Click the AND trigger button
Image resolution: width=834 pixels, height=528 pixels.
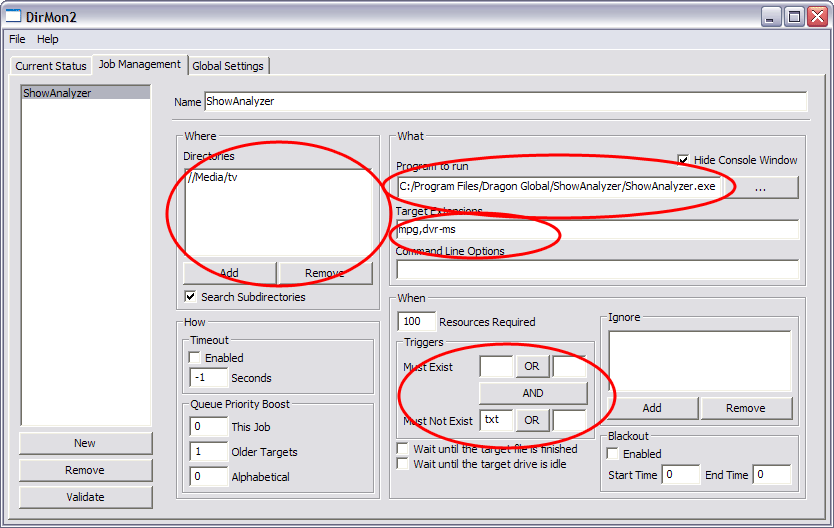tap(533, 393)
